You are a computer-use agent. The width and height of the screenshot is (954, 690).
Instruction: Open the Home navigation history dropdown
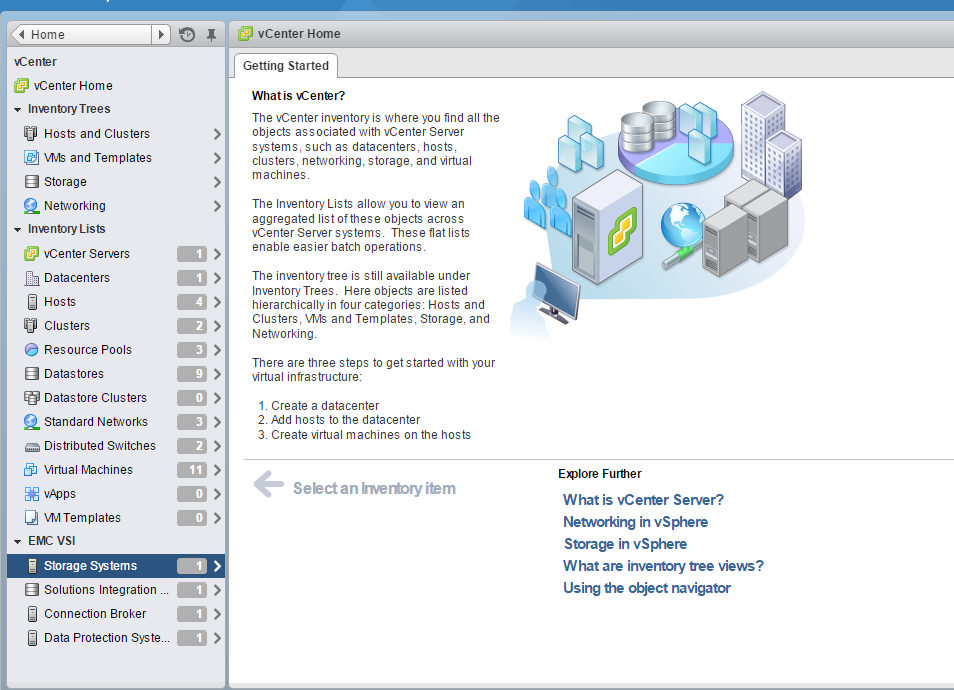[x=161, y=35]
